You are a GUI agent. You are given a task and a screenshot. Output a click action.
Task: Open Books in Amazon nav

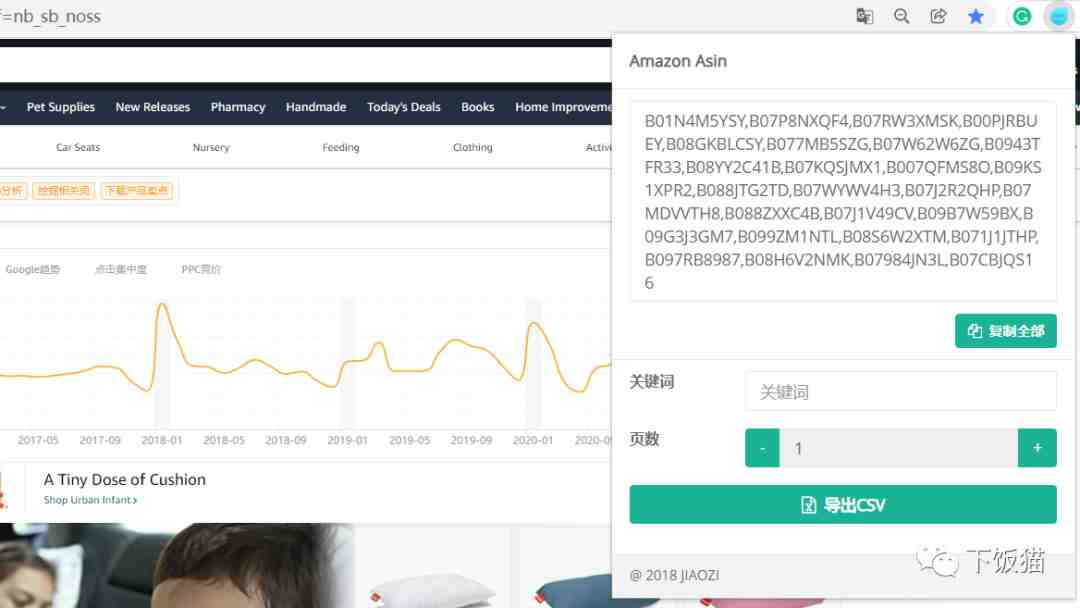coord(478,107)
